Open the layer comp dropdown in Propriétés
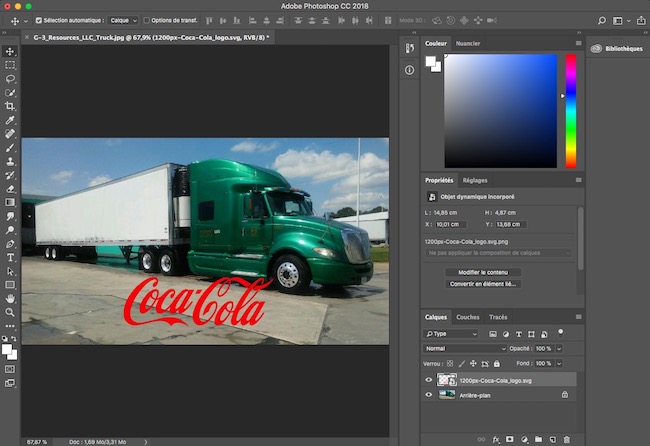The width and height of the screenshot is (650, 446). click(x=498, y=253)
